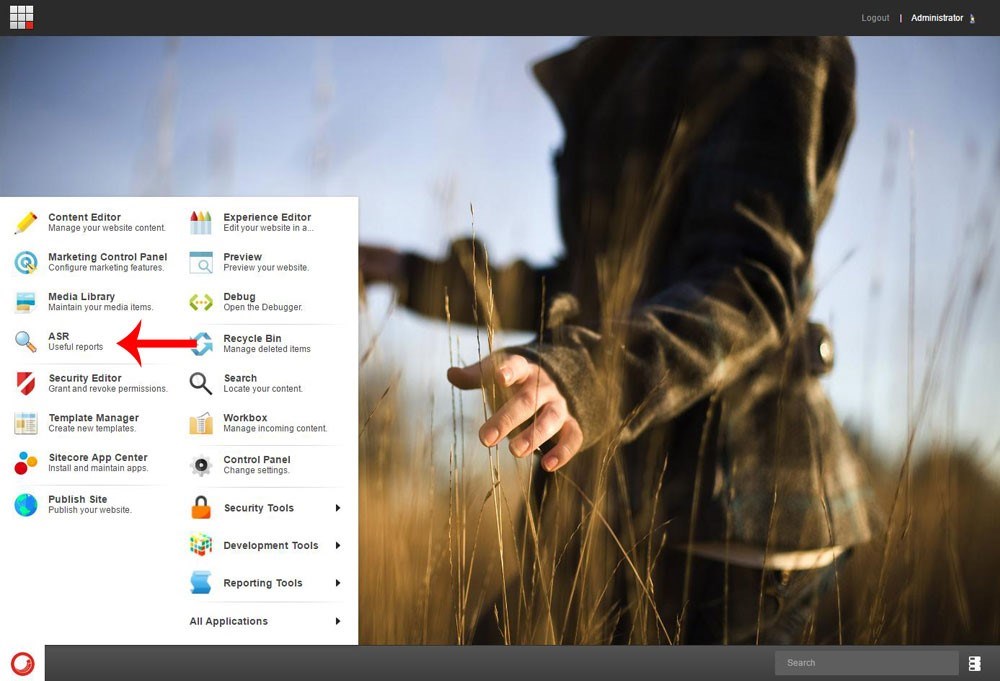Open the Recycle Bin icon
Image resolution: width=1000 pixels, height=681 pixels.
coord(201,343)
